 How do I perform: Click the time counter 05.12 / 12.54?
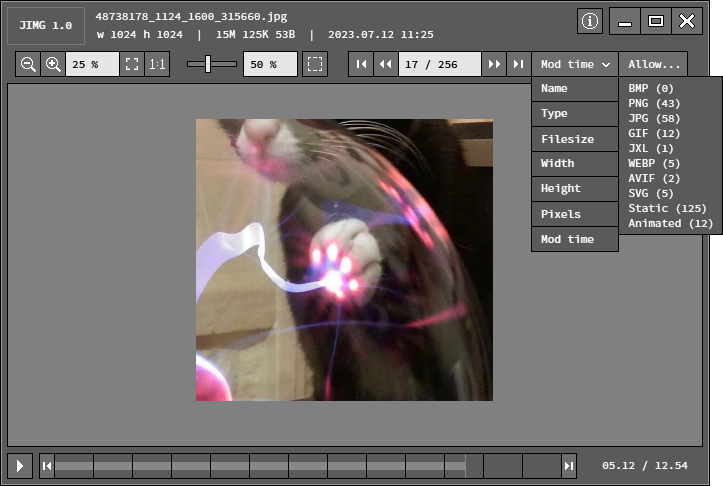pyautogui.click(x=645, y=466)
